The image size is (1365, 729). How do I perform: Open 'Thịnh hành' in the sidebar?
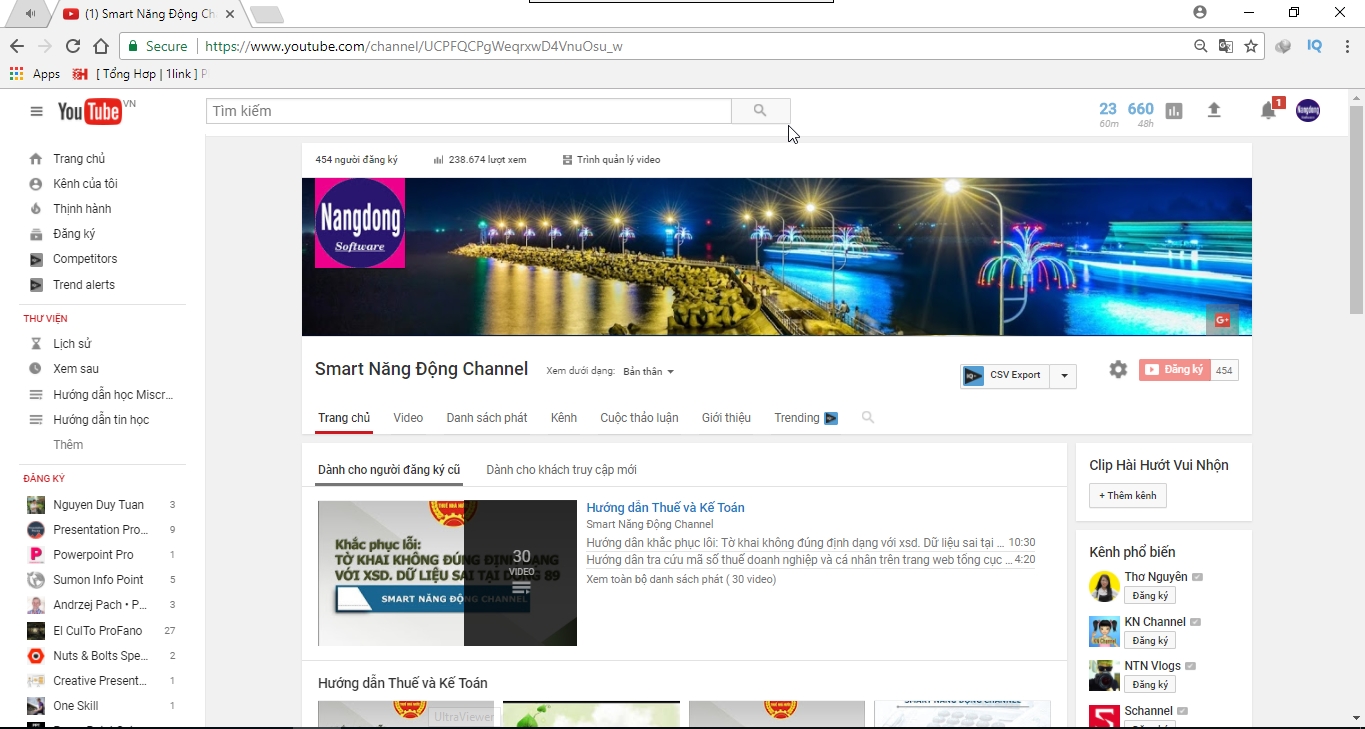[82, 209]
